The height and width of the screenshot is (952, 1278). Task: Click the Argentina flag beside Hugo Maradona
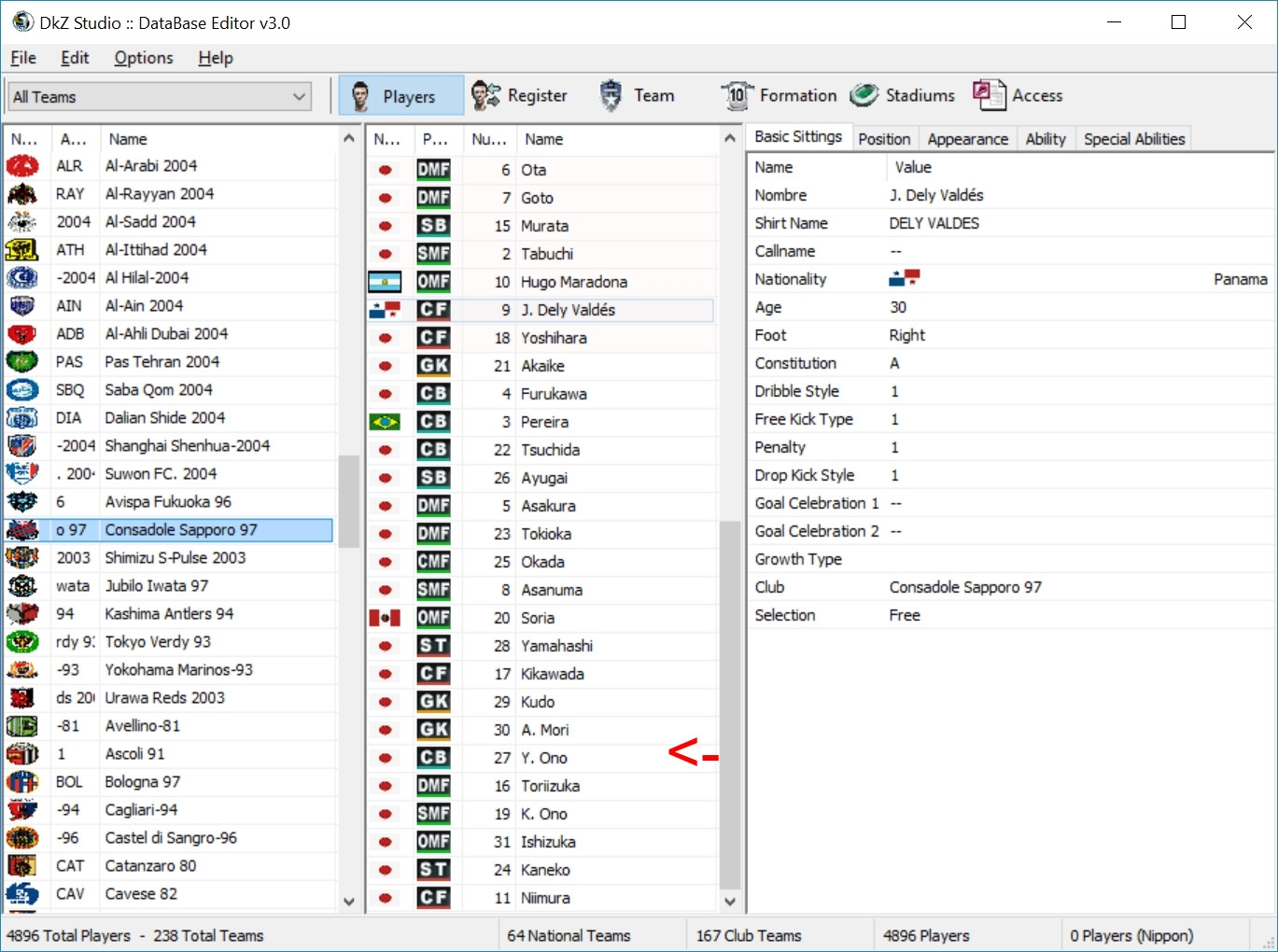(x=385, y=282)
